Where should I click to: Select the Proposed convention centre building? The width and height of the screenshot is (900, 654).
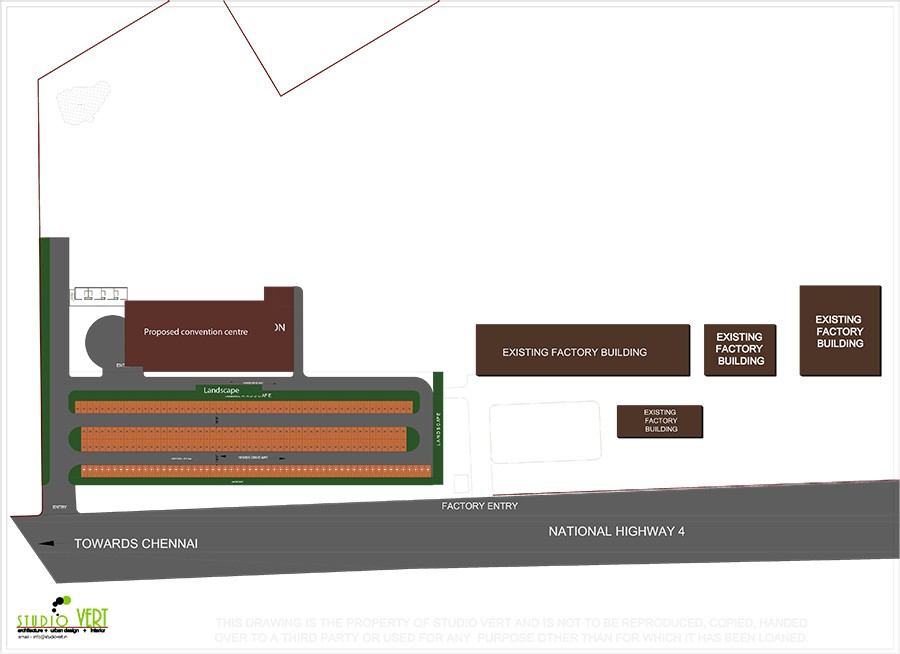pos(209,331)
